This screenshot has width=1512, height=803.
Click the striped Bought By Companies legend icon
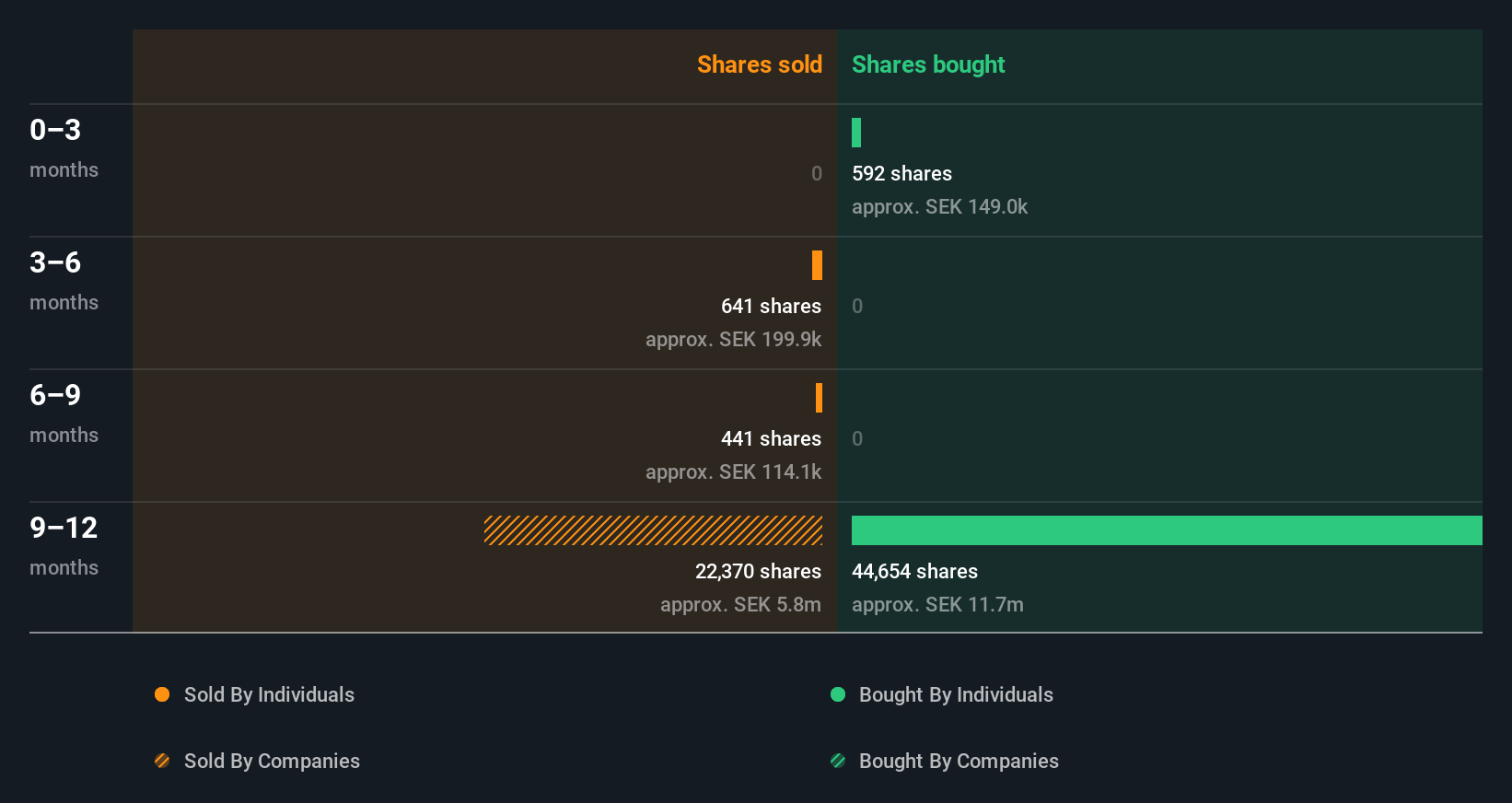click(x=838, y=761)
